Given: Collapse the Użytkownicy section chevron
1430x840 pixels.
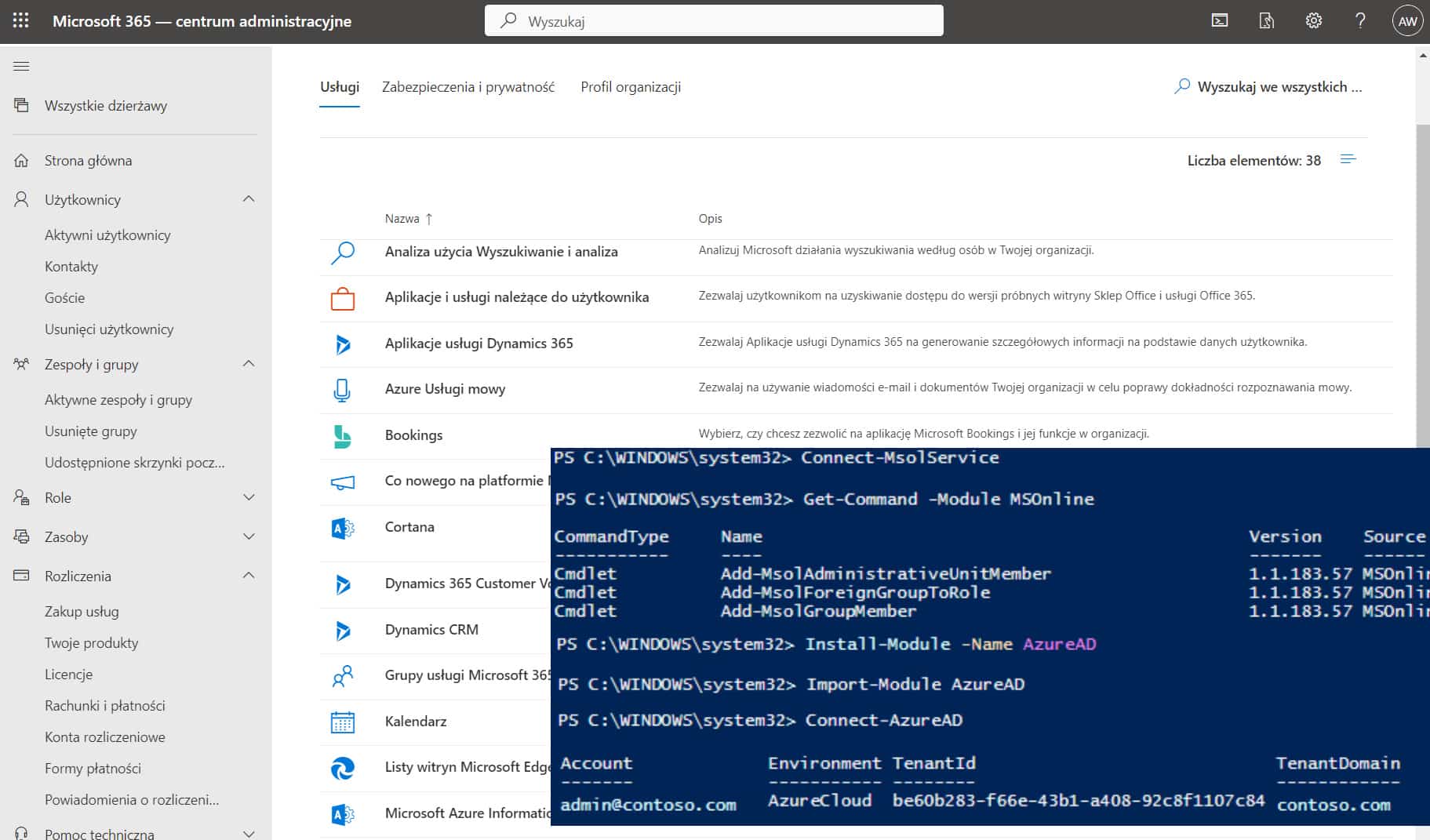Looking at the screenshot, I should pos(249,199).
